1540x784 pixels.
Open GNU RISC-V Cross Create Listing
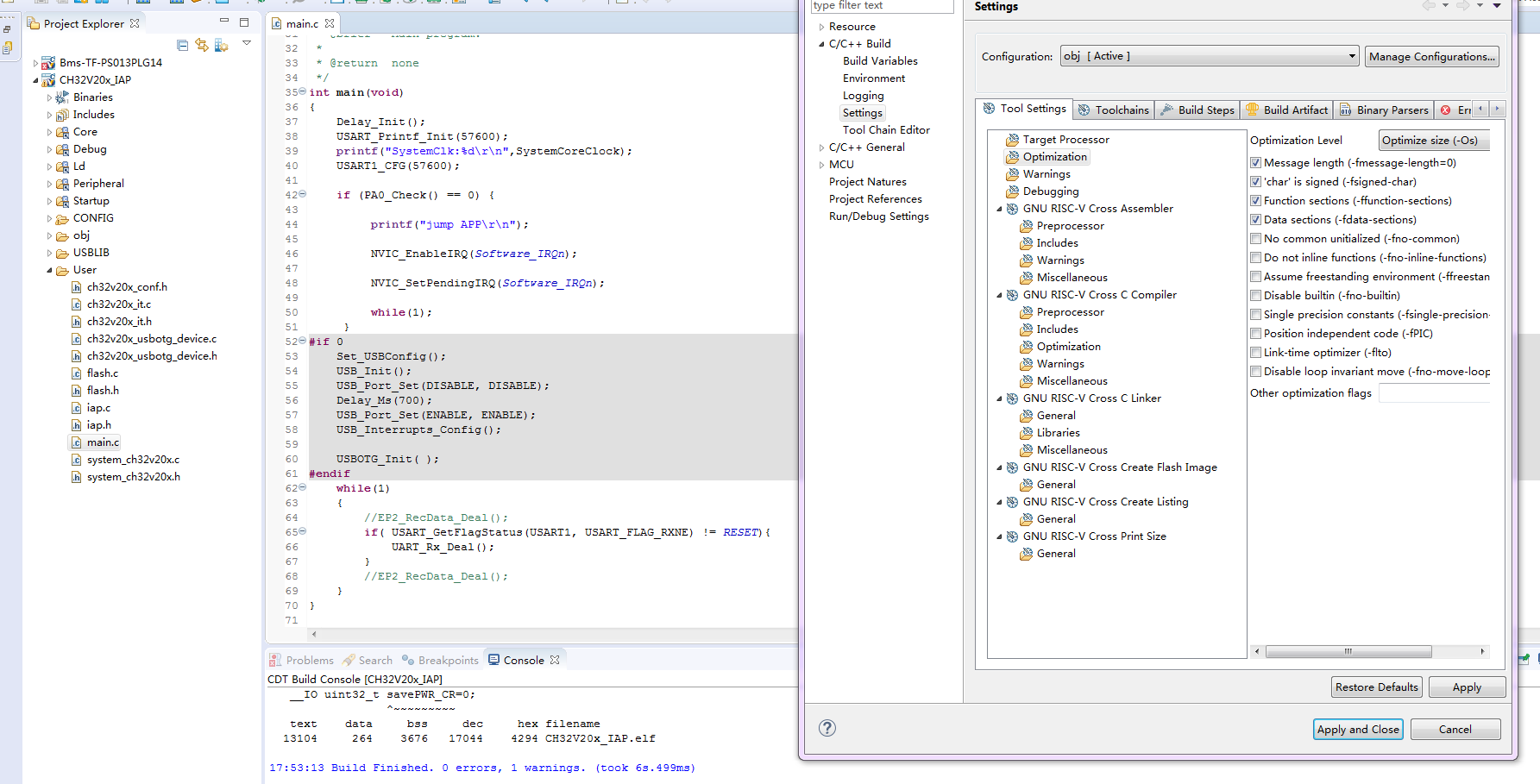pyautogui.click(x=1105, y=502)
